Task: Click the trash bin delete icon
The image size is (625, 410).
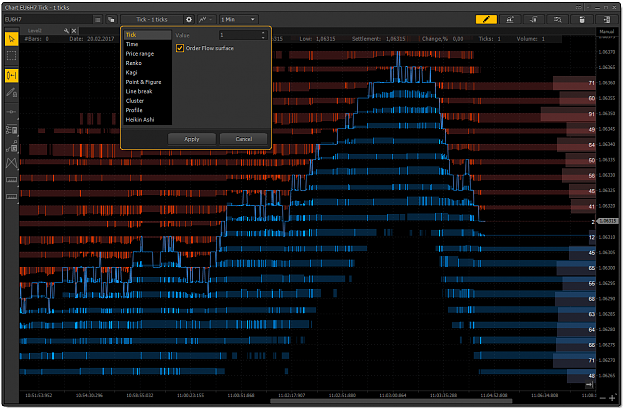Action: [x=582, y=19]
